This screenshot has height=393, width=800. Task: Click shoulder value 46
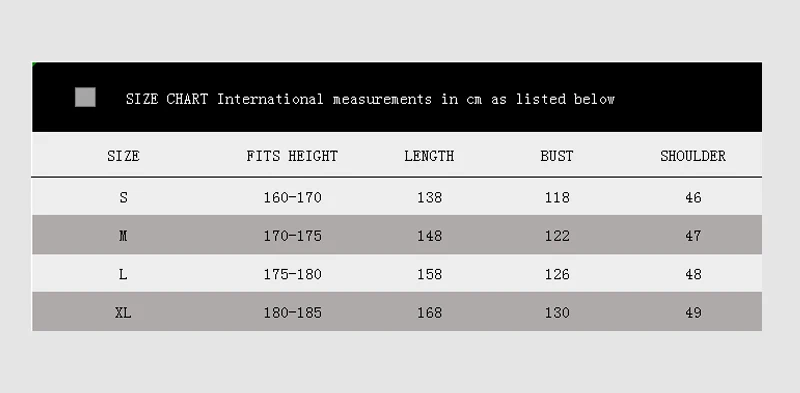coord(693,197)
